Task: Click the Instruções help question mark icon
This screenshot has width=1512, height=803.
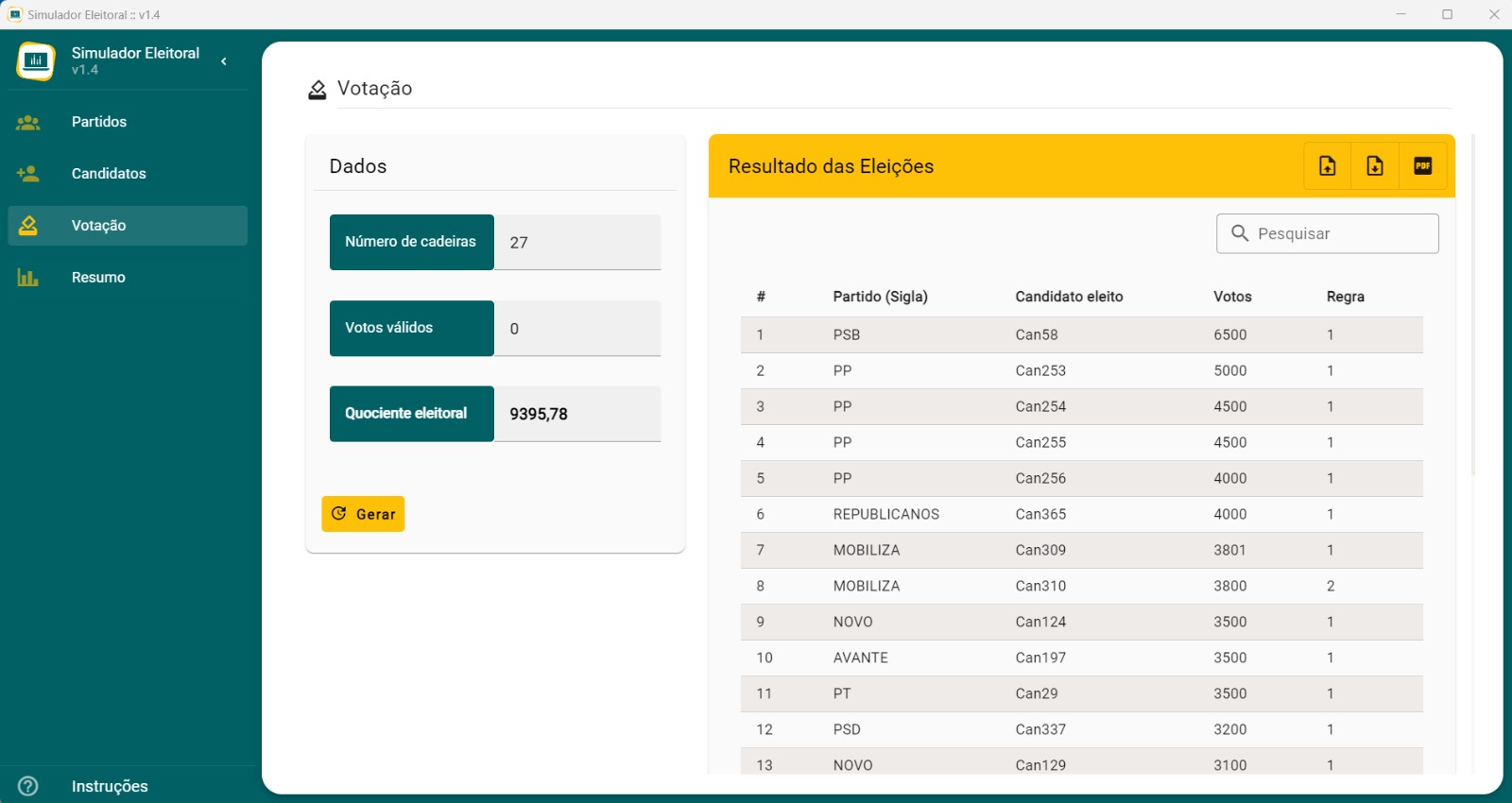Action: tap(28, 786)
